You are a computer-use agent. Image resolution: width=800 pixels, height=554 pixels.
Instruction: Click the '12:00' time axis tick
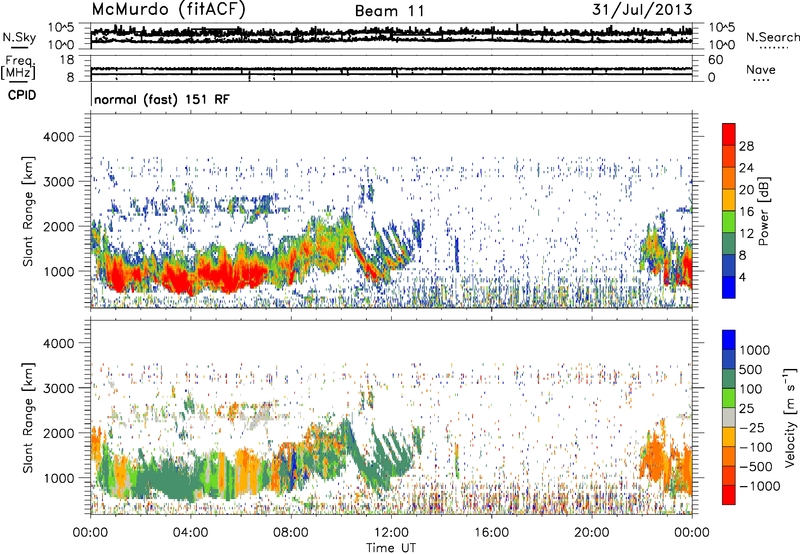click(391, 533)
